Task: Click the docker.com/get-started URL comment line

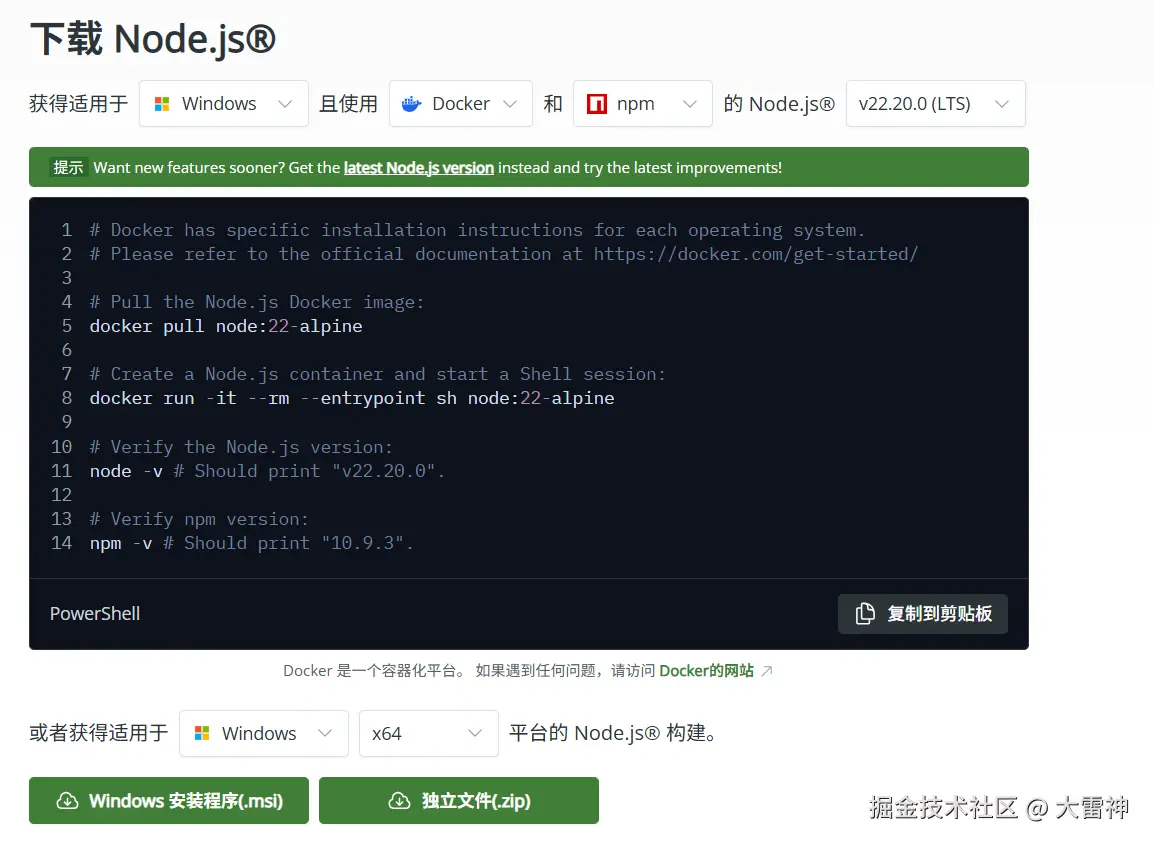Action: (x=504, y=254)
